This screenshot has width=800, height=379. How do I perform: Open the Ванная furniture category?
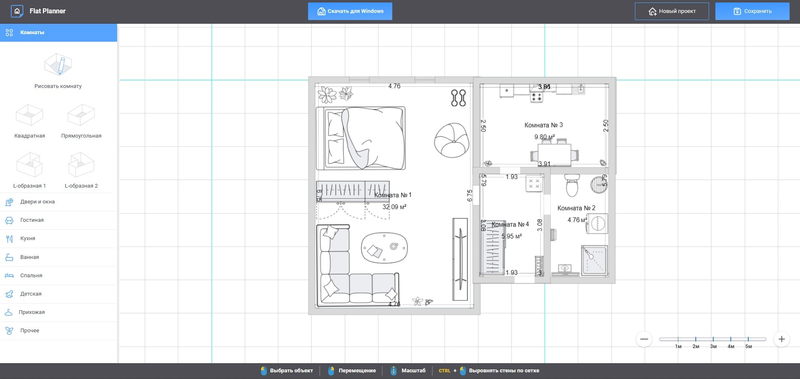58,257
